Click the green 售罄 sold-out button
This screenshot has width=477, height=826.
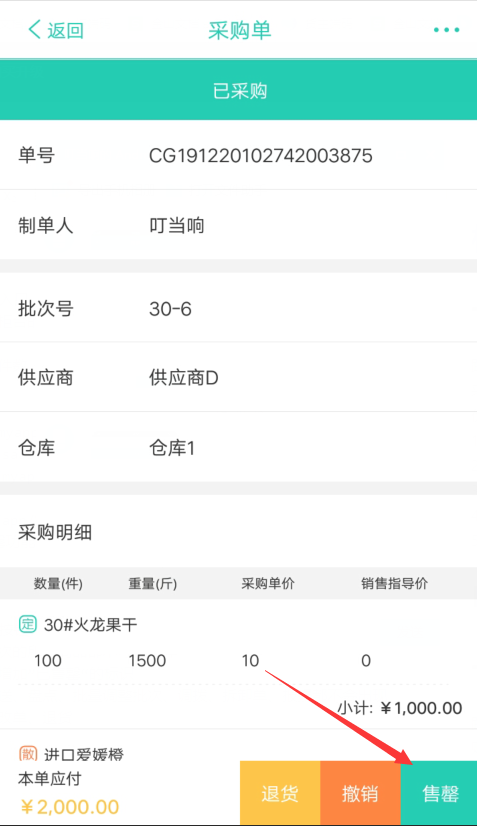439,793
